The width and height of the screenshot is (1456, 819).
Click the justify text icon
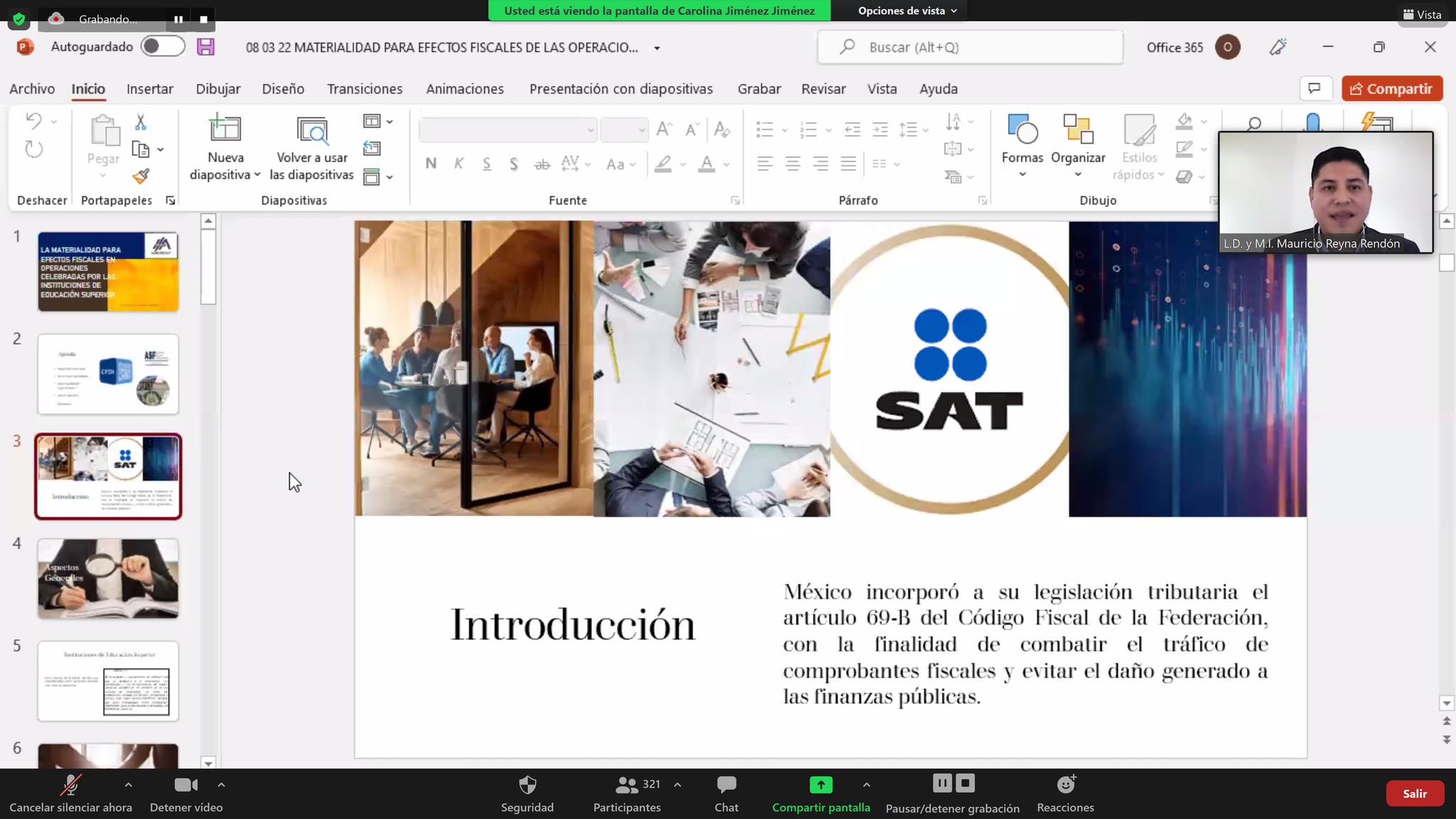848,164
